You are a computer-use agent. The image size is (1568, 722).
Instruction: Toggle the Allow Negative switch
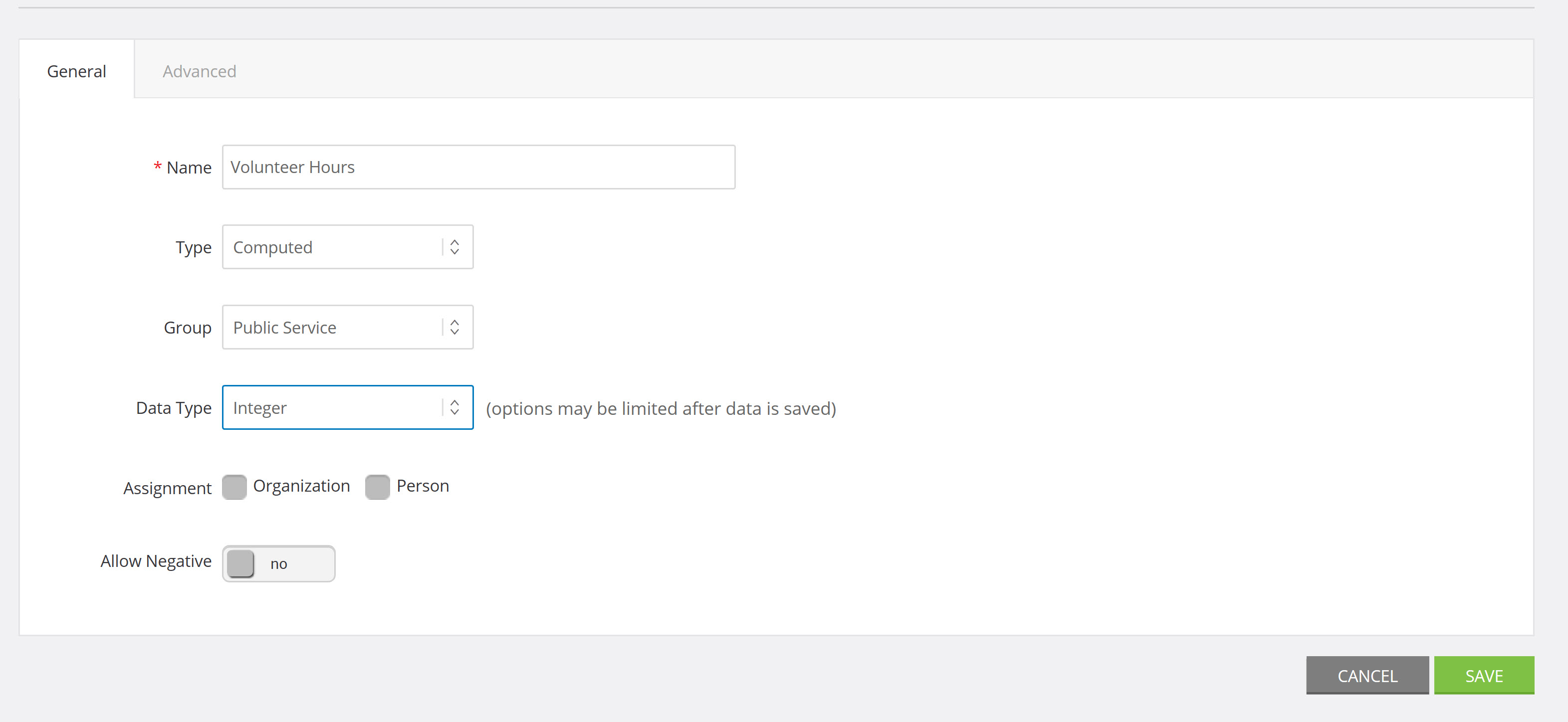click(279, 564)
